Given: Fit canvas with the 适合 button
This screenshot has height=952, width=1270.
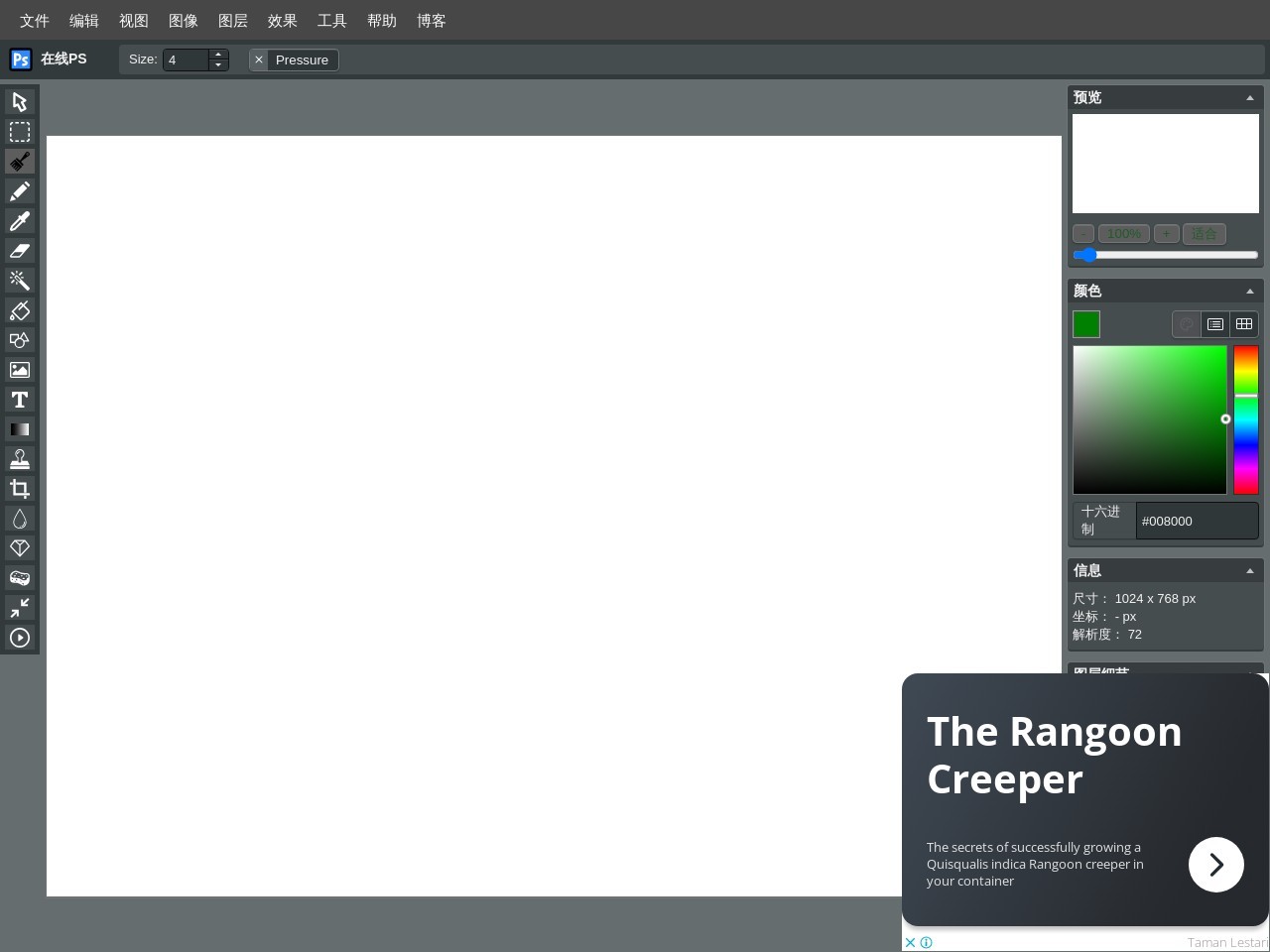Looking at the screenshot, I should pos(1205,234).
